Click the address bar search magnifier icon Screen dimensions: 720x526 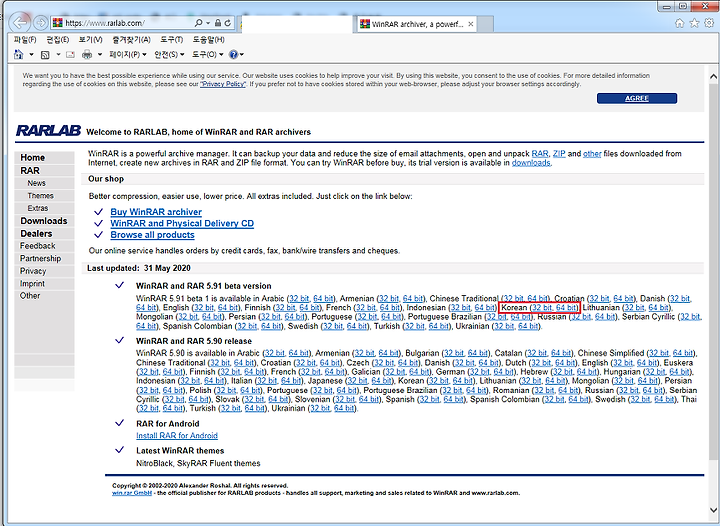[x=198, y=23]
